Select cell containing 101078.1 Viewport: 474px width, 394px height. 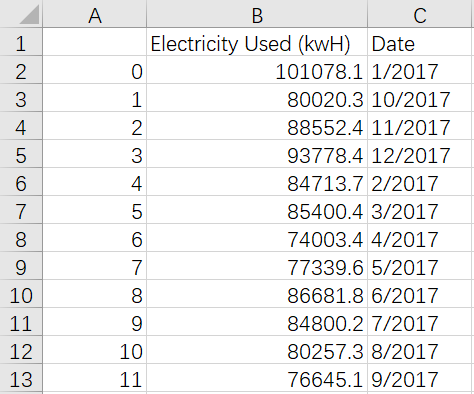click(x=257, y=70)
